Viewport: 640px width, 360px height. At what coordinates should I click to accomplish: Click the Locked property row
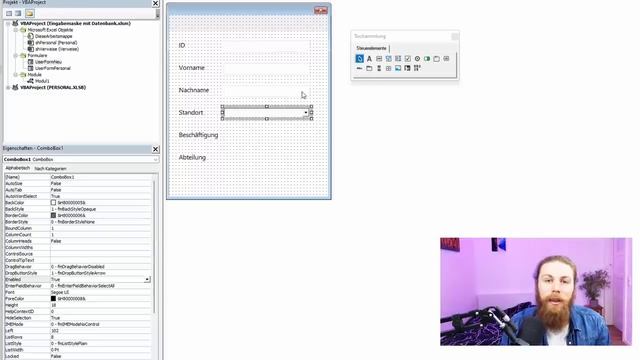(x=78, y=356)
